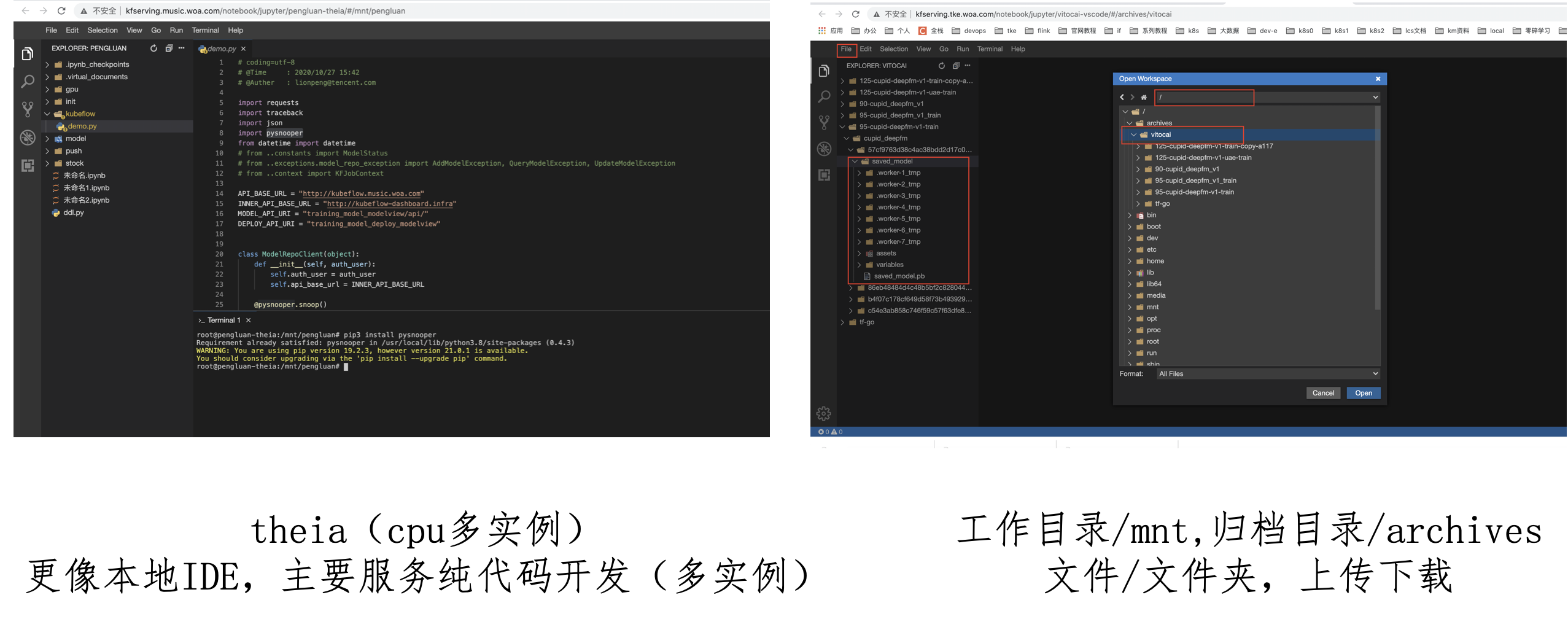The width and height of the screenshot is (1568, 619).
Task: Open the apps shortcut in bookmarks bar
Action: (x=830, y=31)
